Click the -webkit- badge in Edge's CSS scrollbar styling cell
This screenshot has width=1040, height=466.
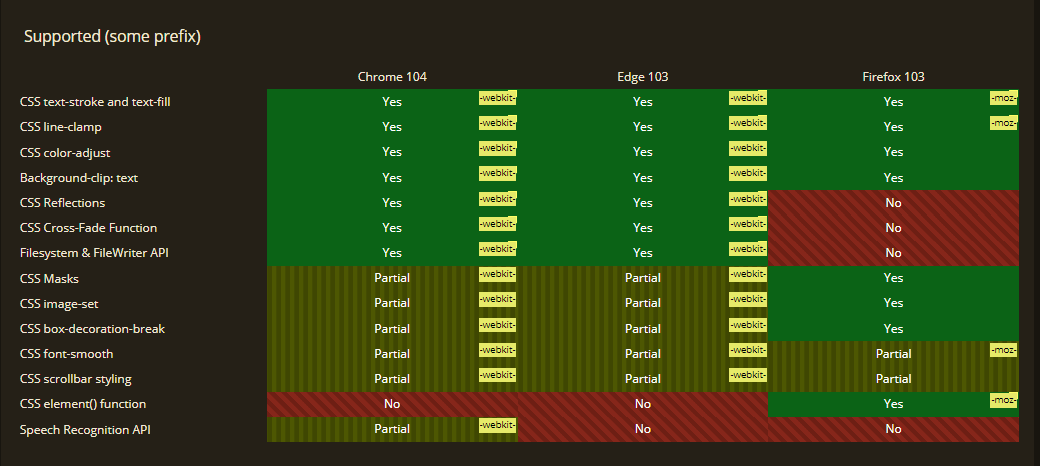tap(747, 375)
